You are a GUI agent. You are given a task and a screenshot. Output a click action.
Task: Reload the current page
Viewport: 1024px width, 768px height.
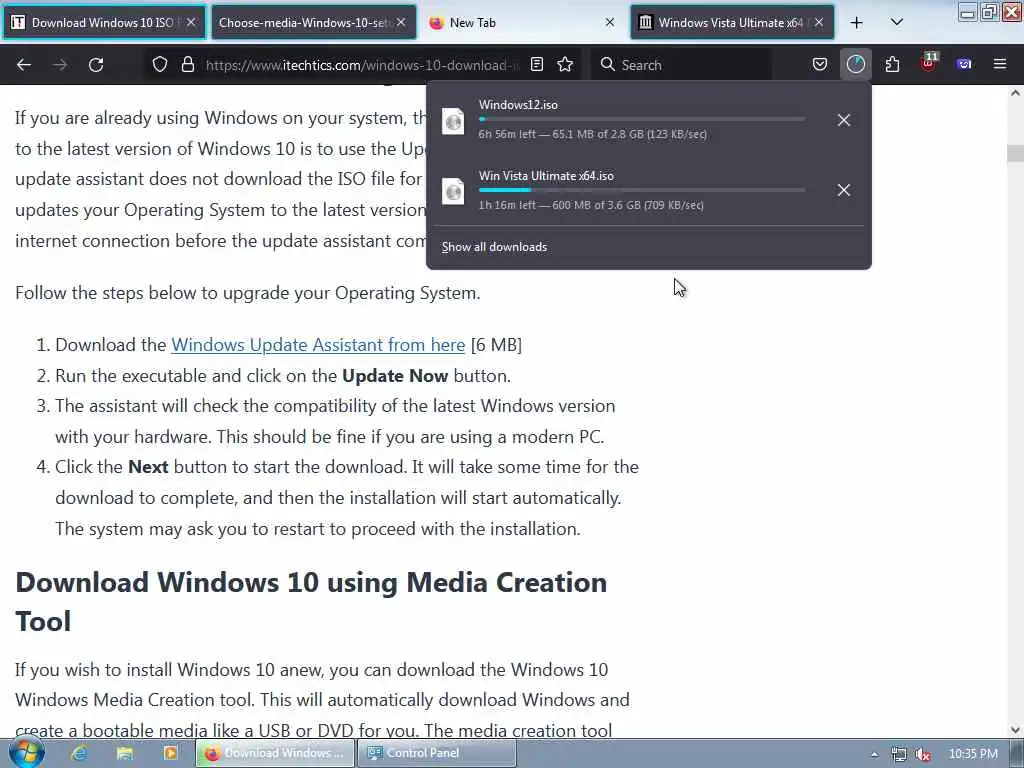click(x=96, y=65)
